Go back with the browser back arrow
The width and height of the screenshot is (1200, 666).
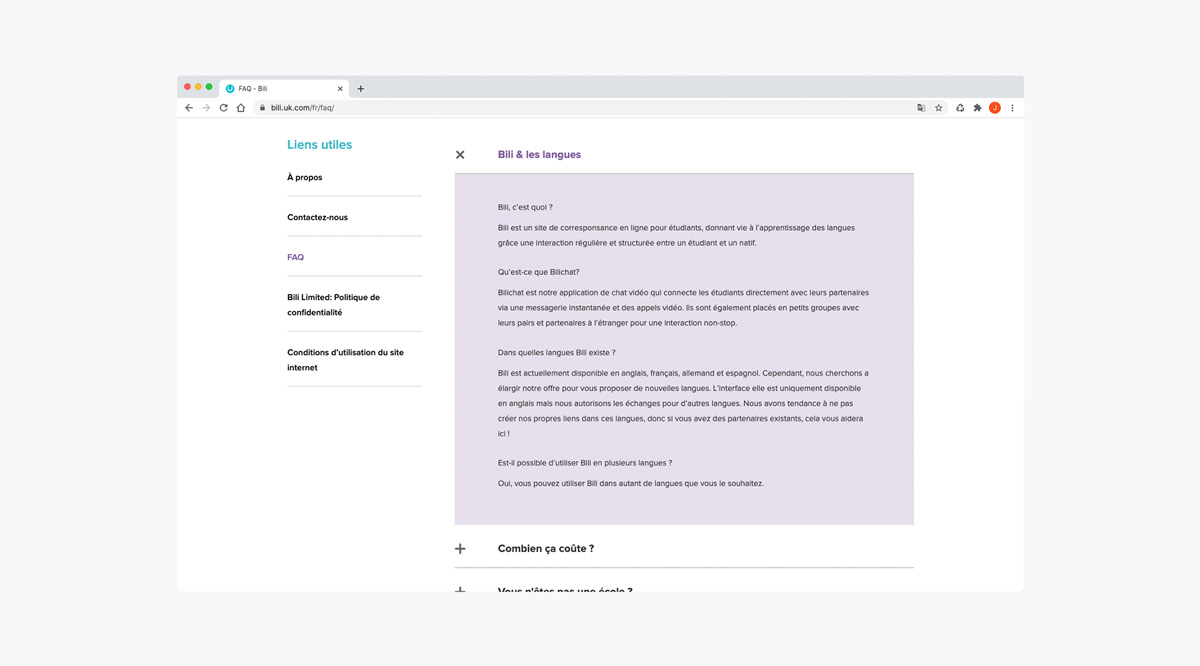[189, 108]
